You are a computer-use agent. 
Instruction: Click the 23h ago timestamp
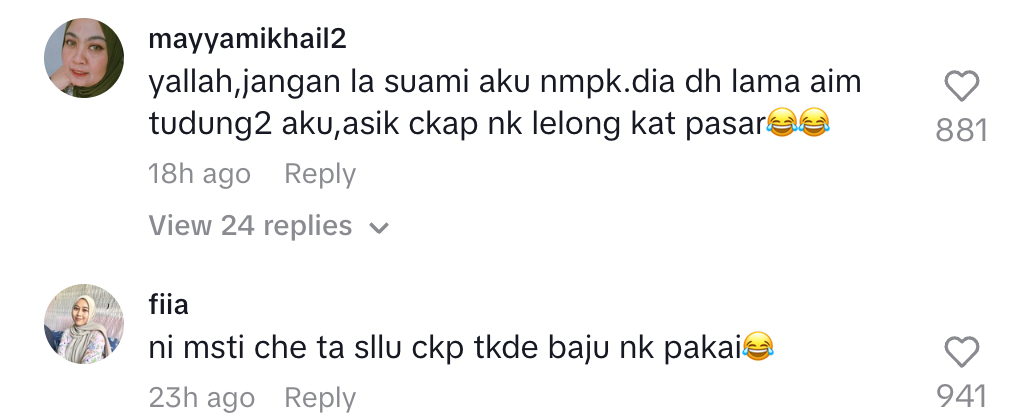[x=201, y=398]
